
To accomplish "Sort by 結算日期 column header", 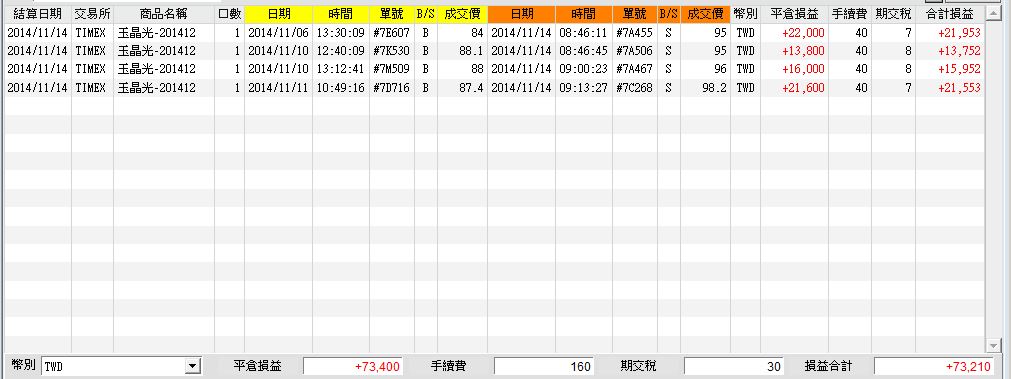I will (37, 14).
